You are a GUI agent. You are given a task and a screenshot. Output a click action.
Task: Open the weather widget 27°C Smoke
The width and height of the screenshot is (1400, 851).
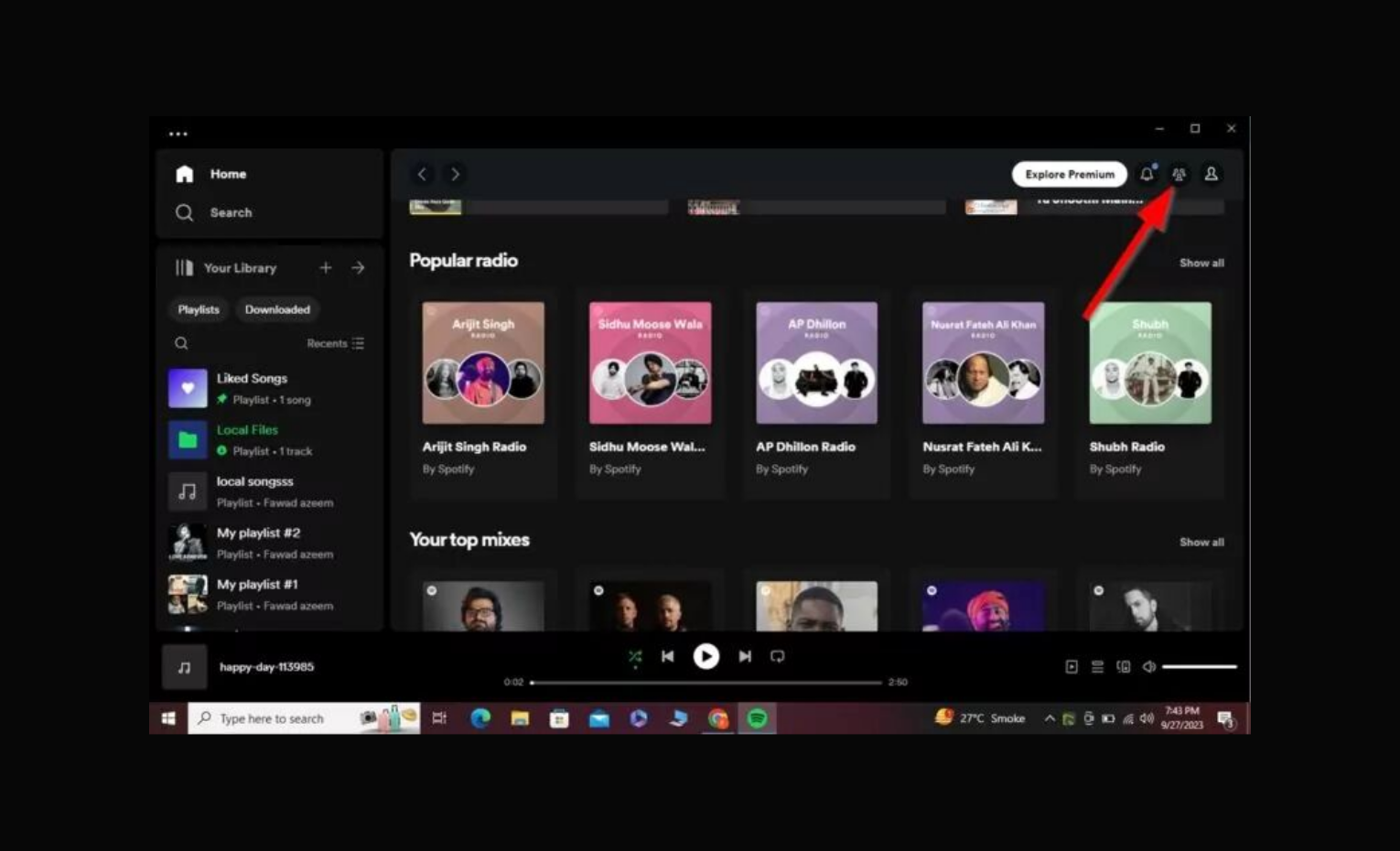pos(980,718)
